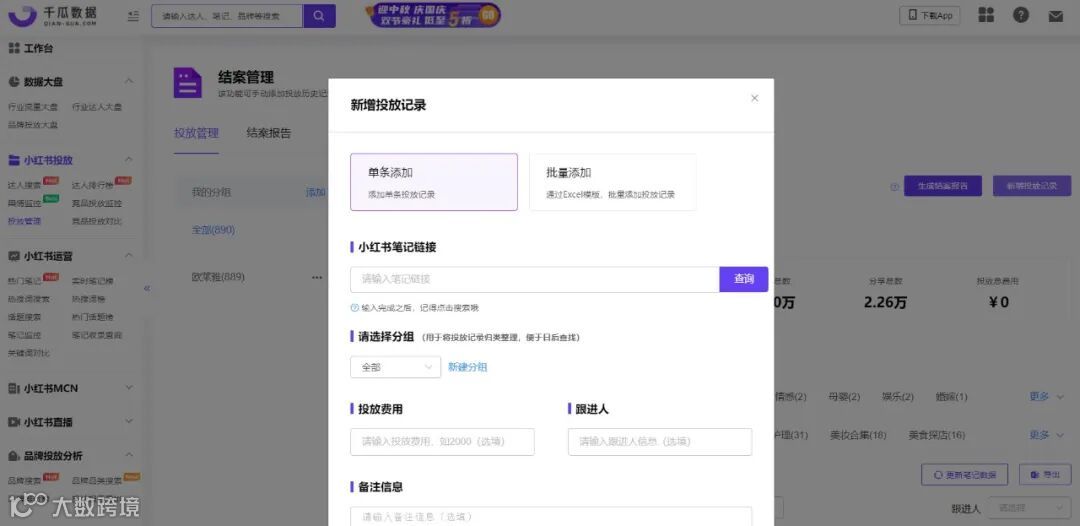Open 投放管理 in sidebar

coord(25,221)
